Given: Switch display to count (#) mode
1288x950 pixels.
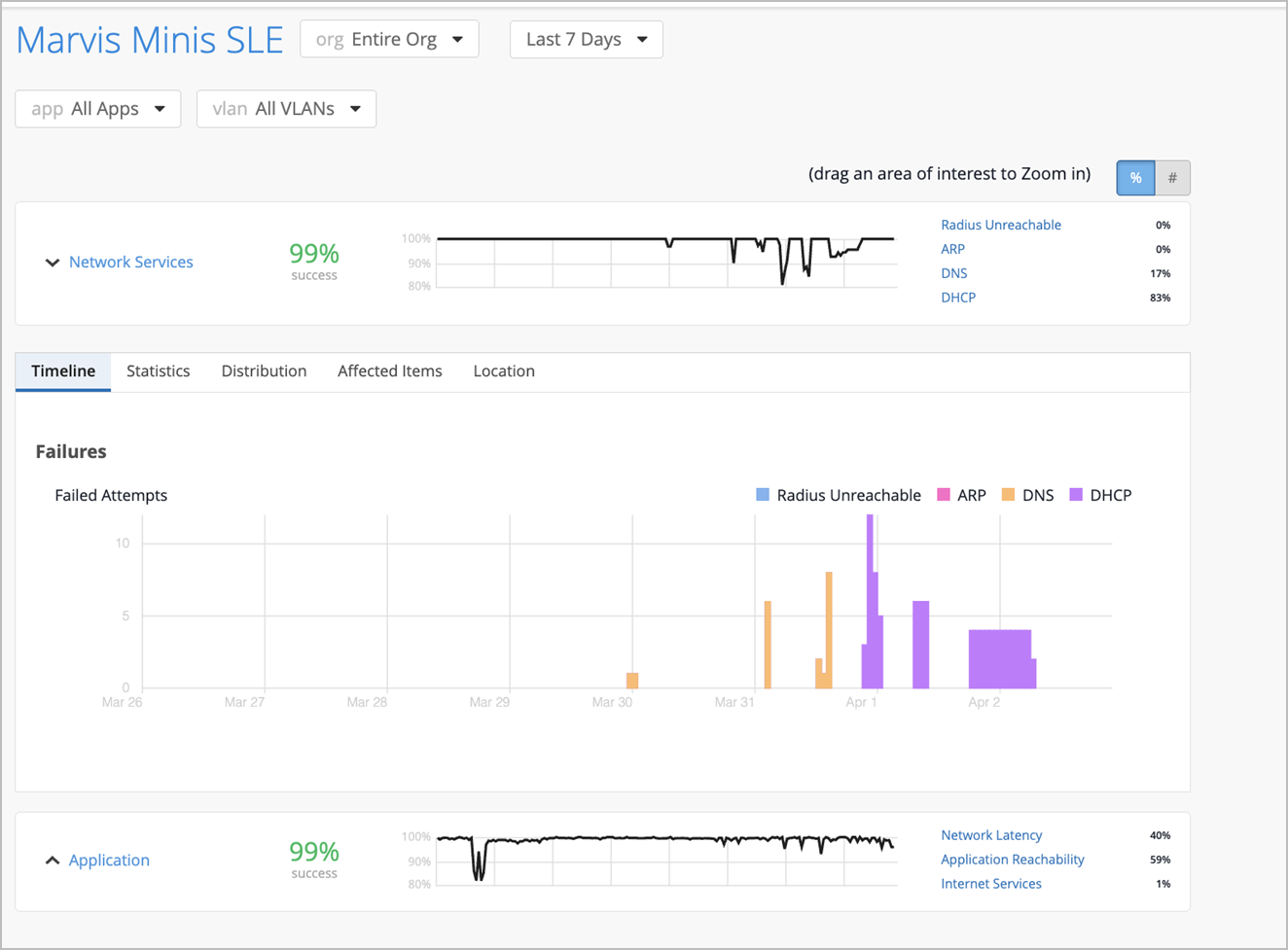Looking at the screenshot, I should tap(1172, 178).
